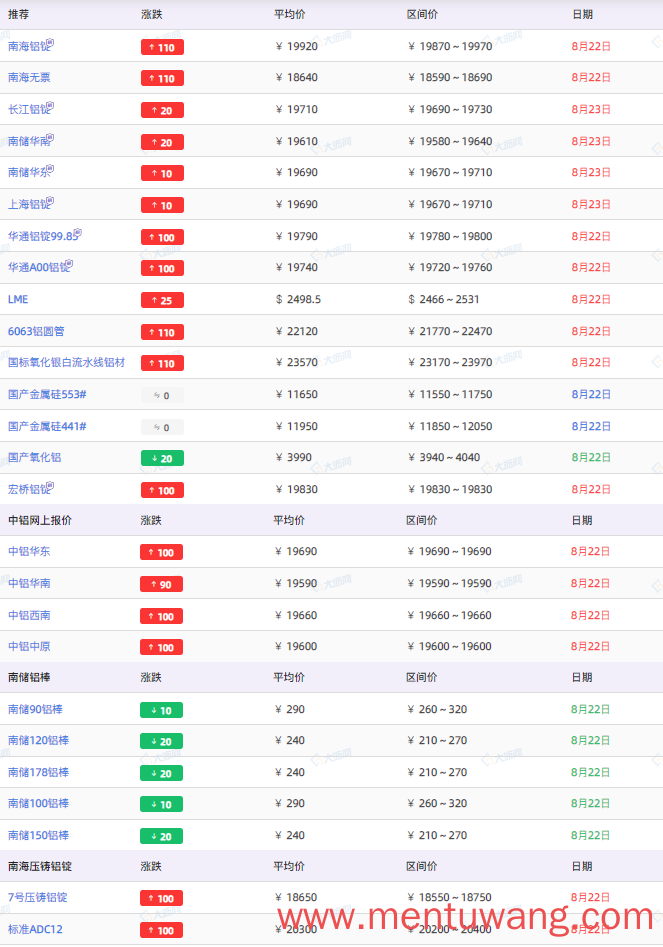This screenshot has width=663, height=947.
Task: Click the price range $ 2466 ~ 2531
Action: click(x=444, y=300)
